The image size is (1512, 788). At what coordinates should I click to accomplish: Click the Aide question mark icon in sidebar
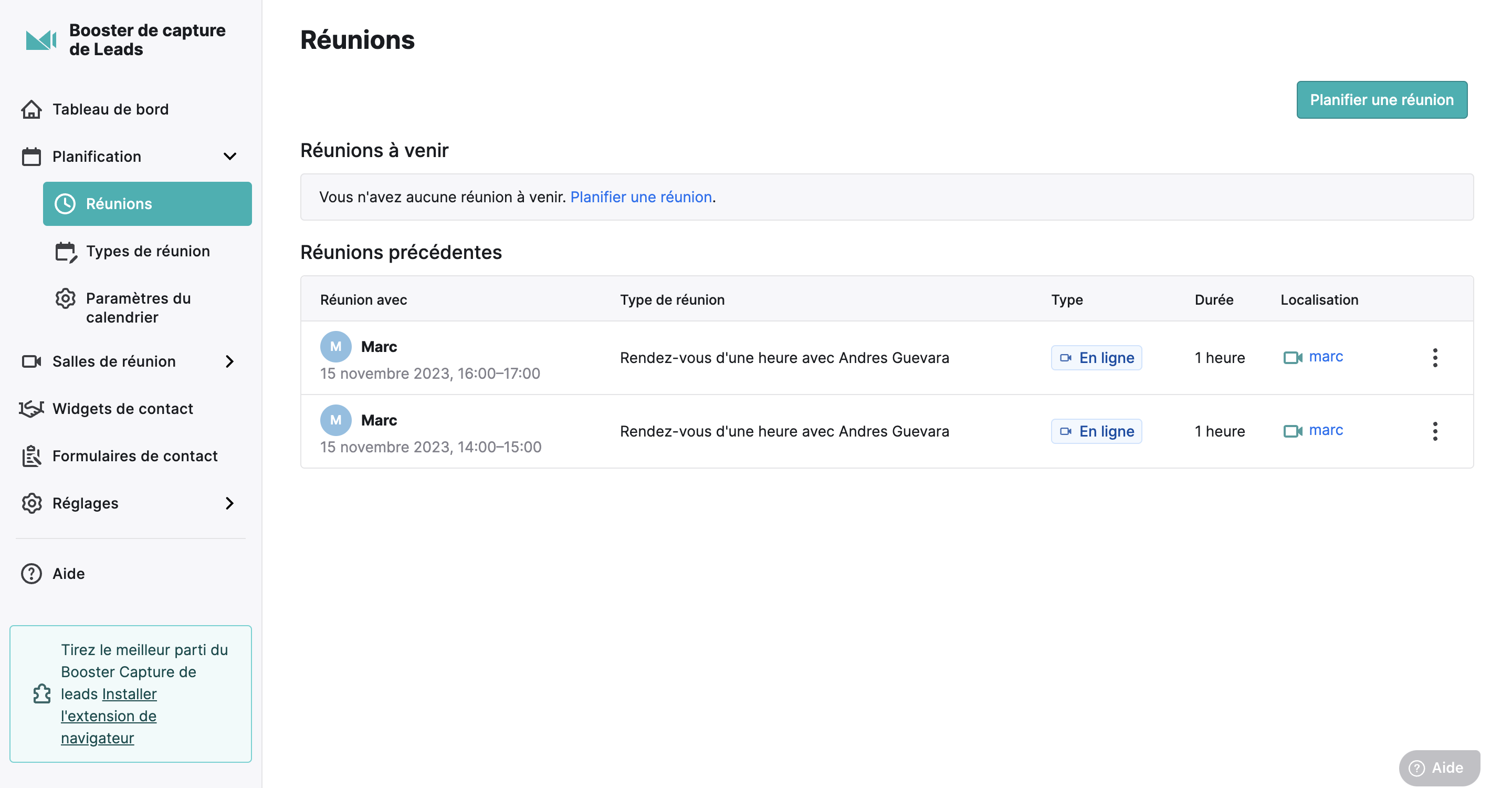(x=31, y=574)
